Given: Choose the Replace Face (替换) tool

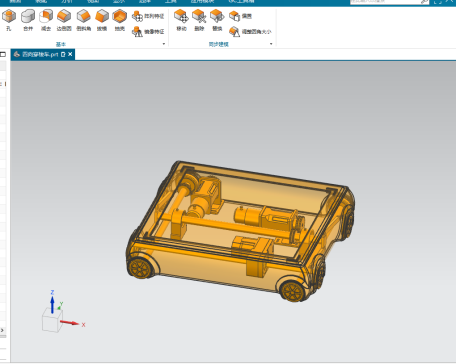Looking at the screenshot, I should (217, 20).
